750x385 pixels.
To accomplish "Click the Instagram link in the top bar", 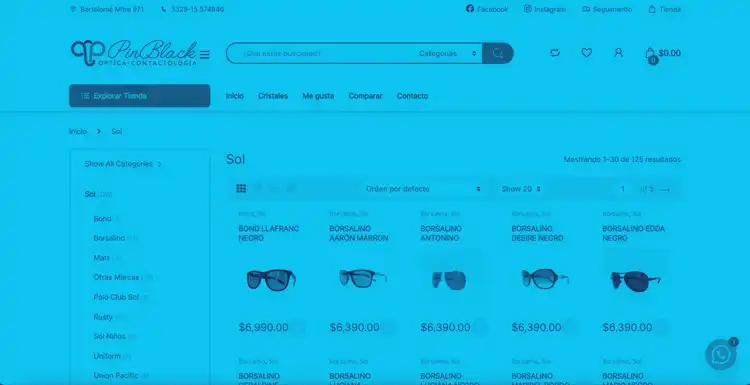I will click(545, 9).
